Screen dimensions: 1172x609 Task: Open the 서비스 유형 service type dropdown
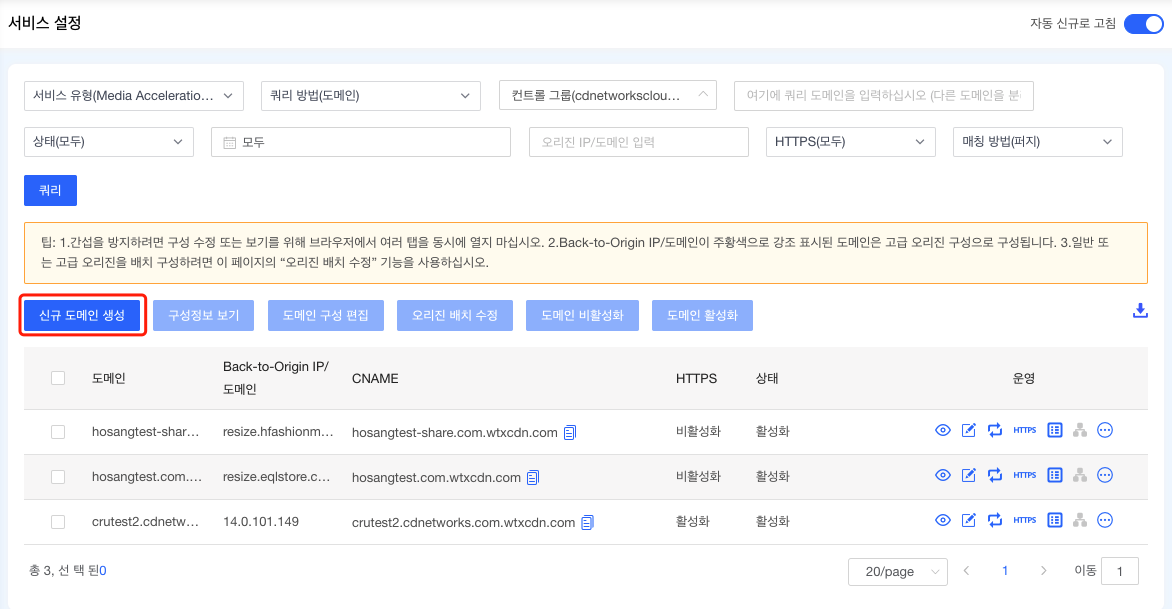pos(133,96)
